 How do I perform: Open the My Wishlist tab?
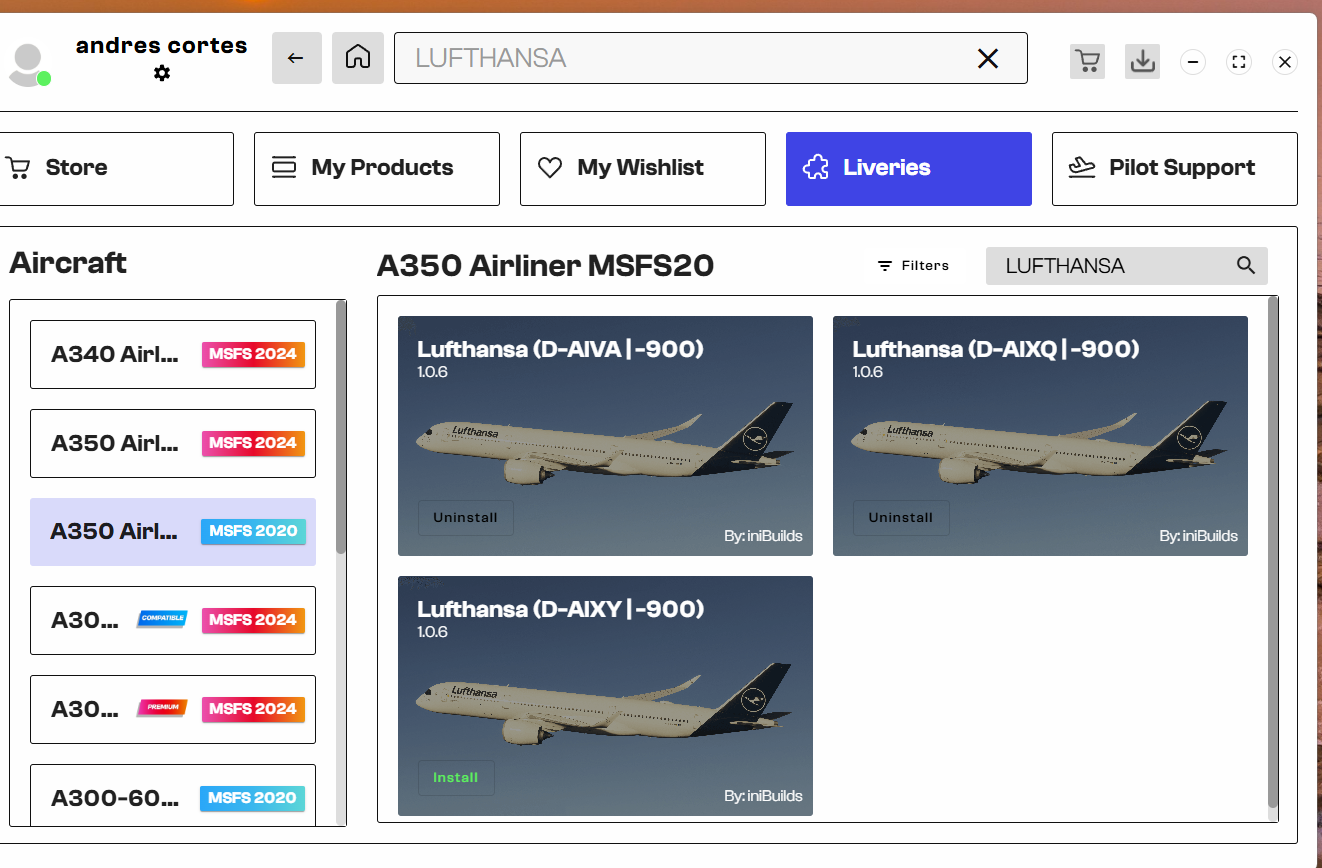tap(642, 168)
